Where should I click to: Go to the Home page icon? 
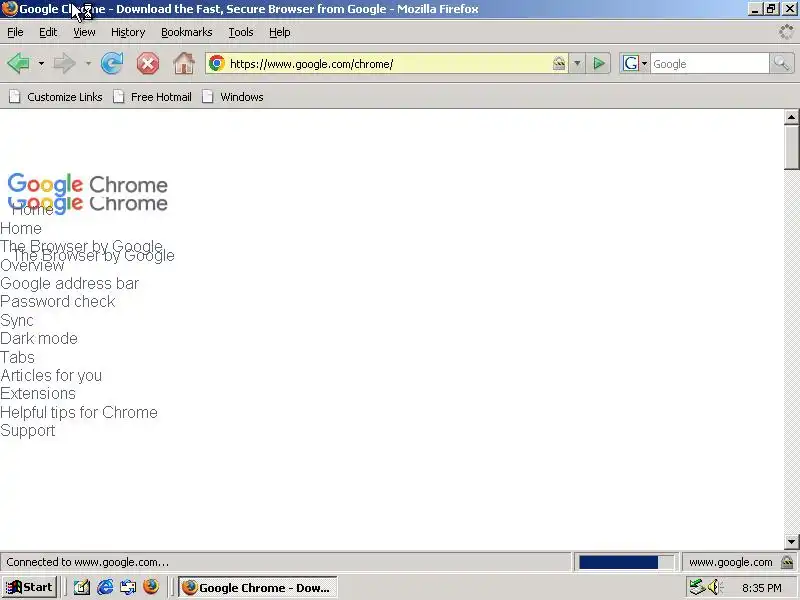click(184, 64)
